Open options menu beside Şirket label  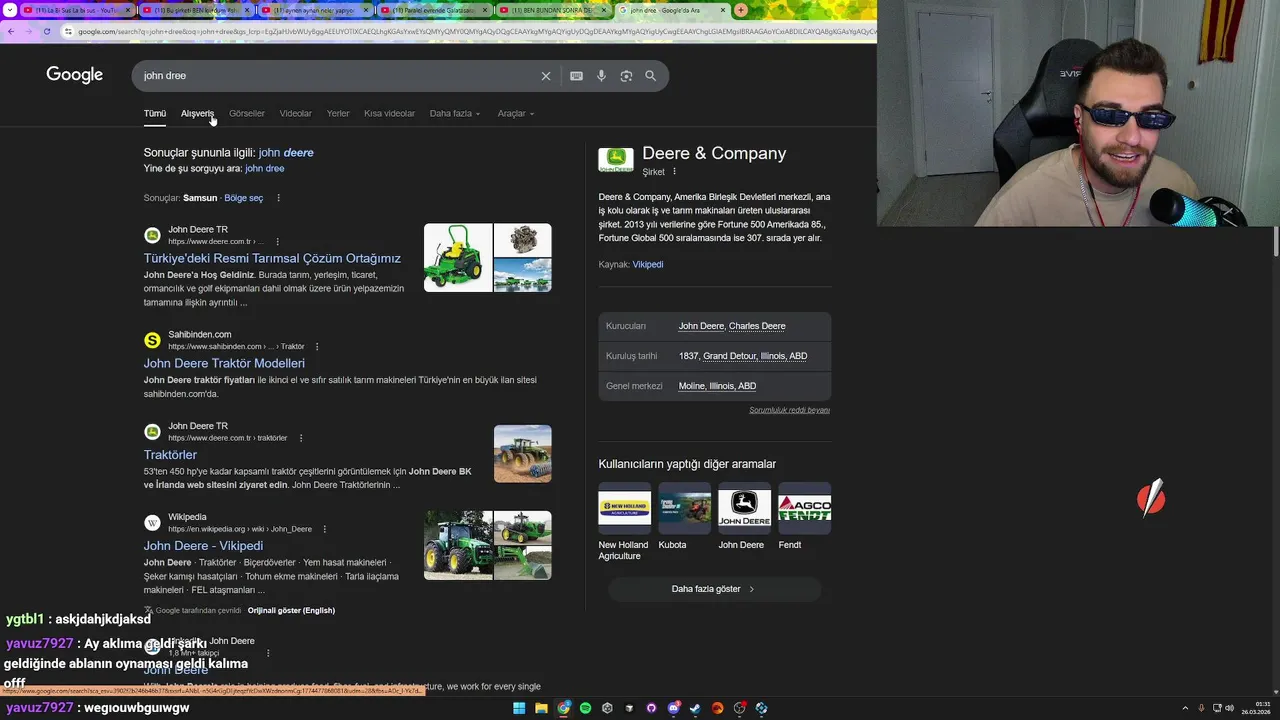point(674,172)
